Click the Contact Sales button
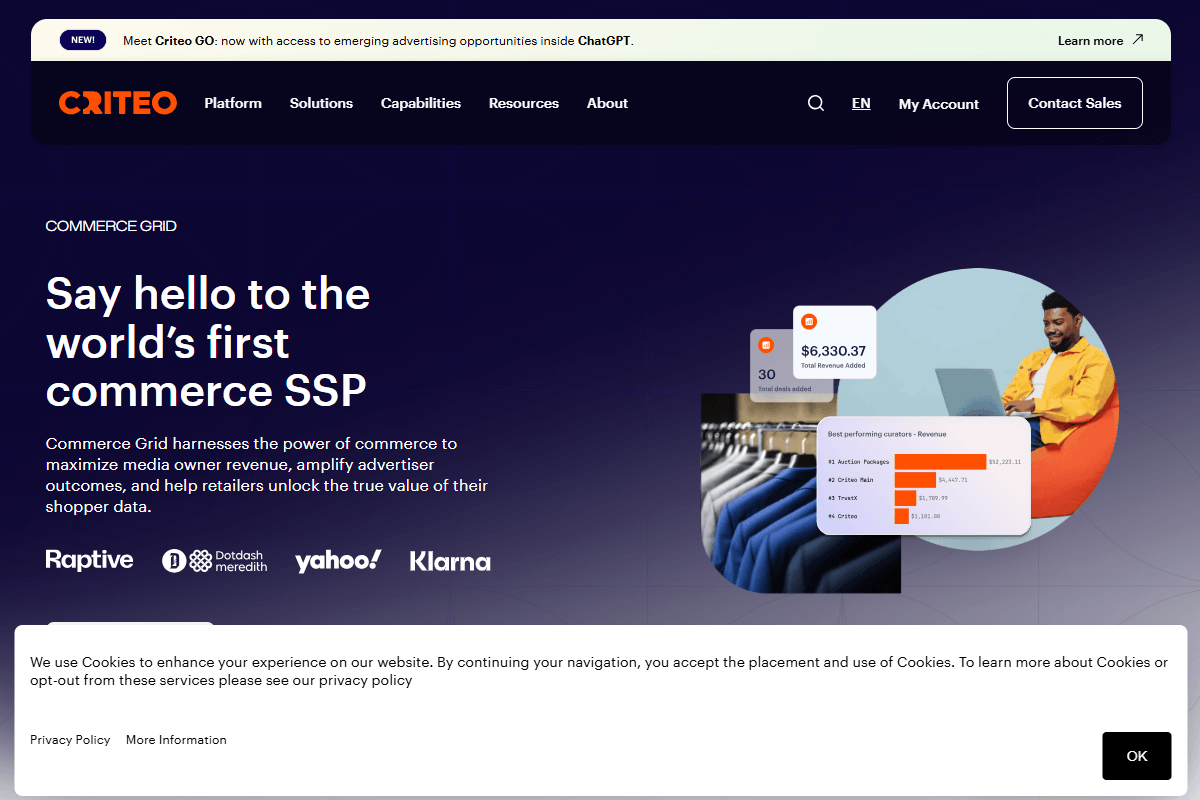 (x=1075, y=103)
